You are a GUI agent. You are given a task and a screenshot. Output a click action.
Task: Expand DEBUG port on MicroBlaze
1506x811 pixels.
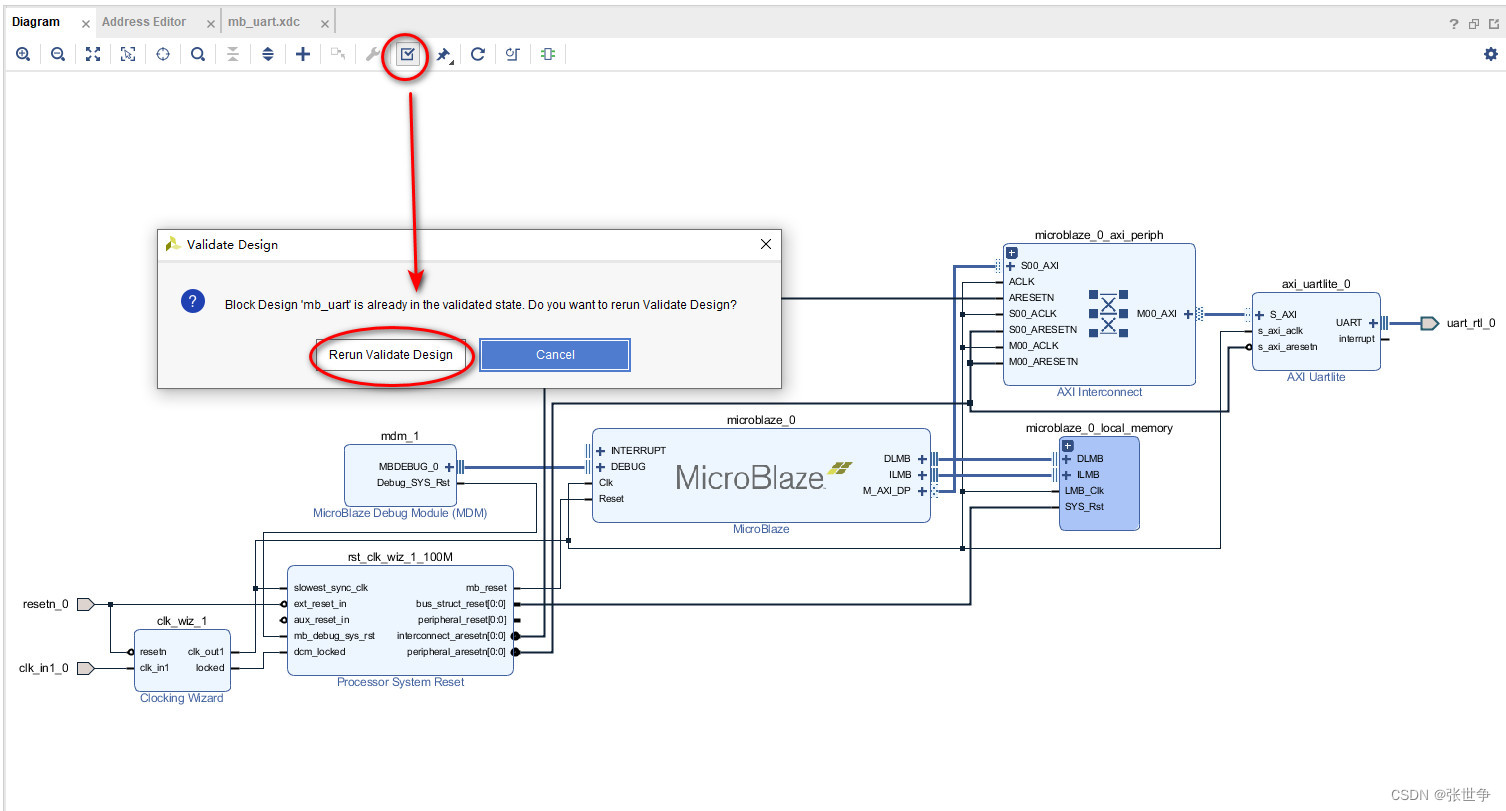point(600,467)
